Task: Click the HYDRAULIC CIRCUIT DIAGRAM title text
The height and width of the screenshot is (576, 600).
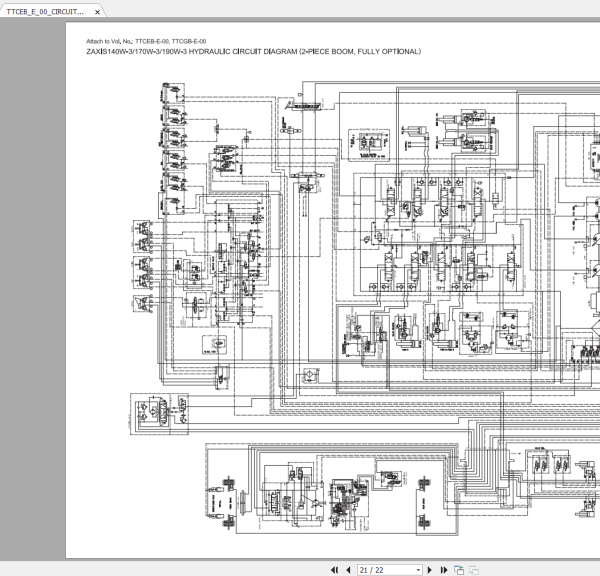Action: pos(254,51)
